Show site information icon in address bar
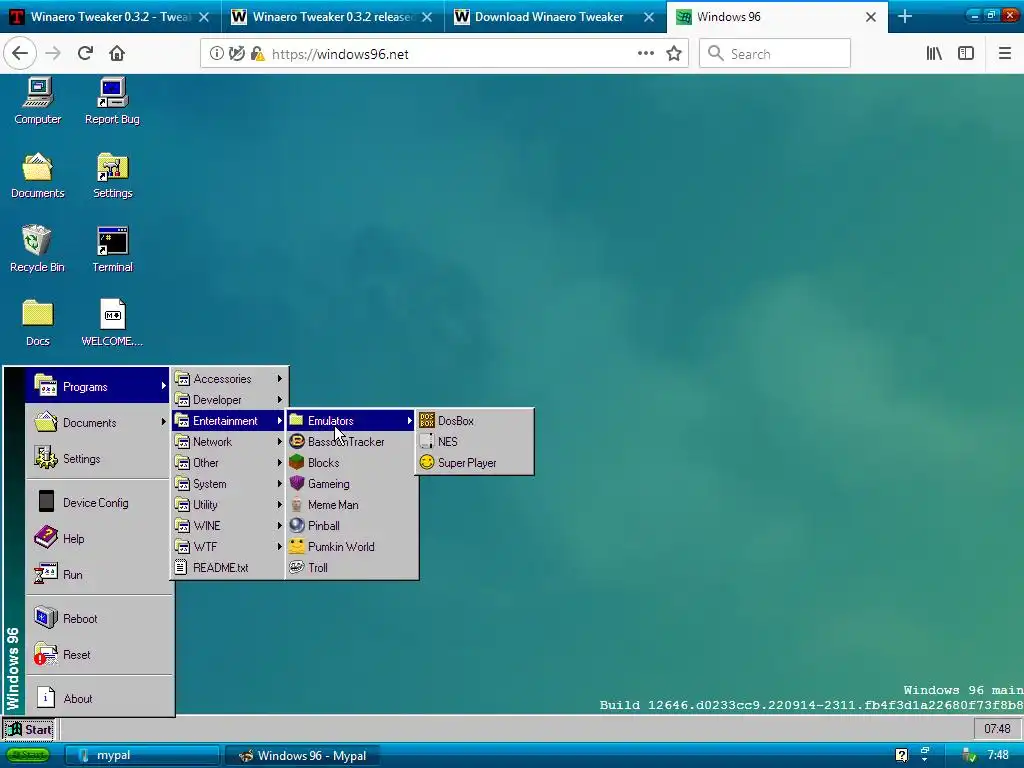Screen dimensions: 1024x768 tap(216, 54)
